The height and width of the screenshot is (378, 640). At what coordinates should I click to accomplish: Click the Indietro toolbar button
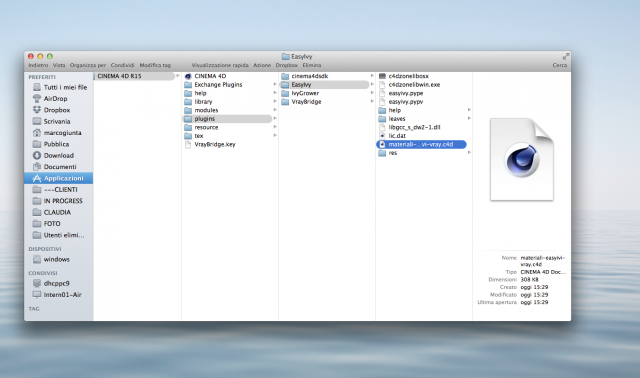tap(38, 65)
